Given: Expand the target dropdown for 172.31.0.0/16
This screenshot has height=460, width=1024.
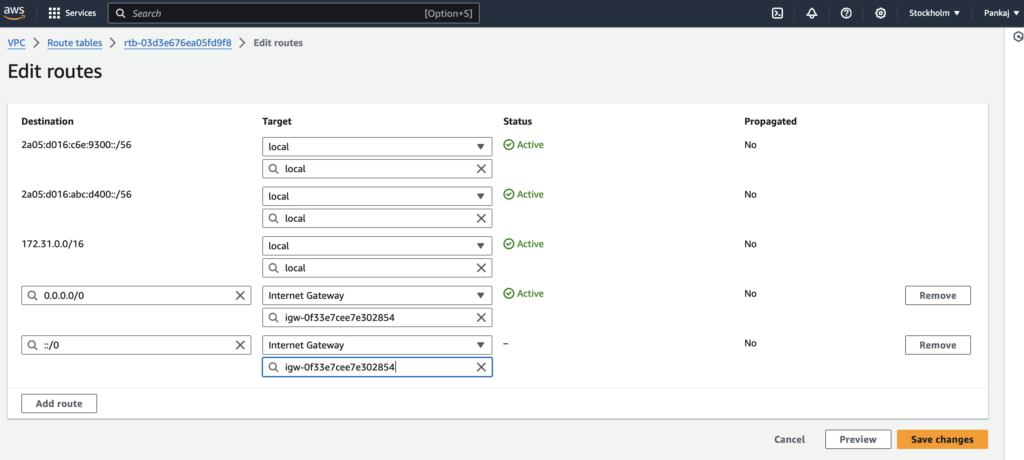Looking at the screenshot, I should [377, 246].
